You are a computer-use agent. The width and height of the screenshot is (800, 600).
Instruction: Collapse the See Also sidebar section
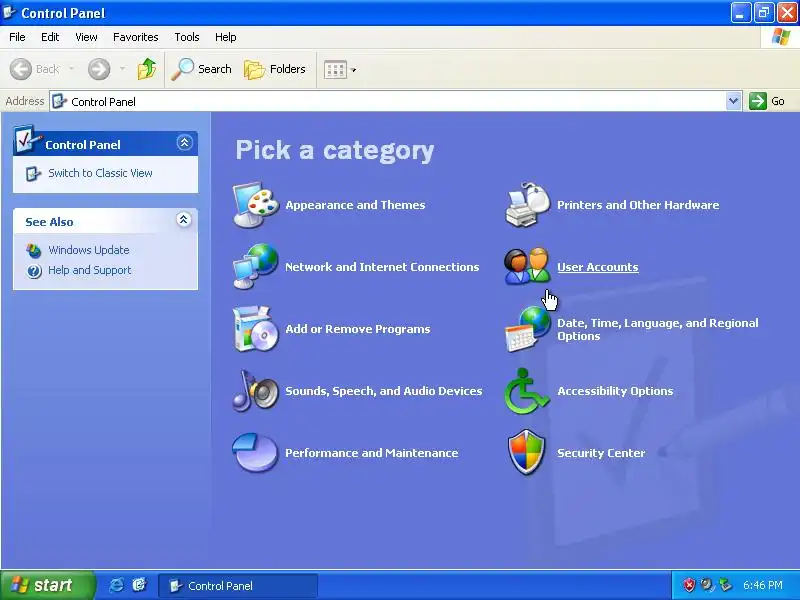tap(184, 220)
